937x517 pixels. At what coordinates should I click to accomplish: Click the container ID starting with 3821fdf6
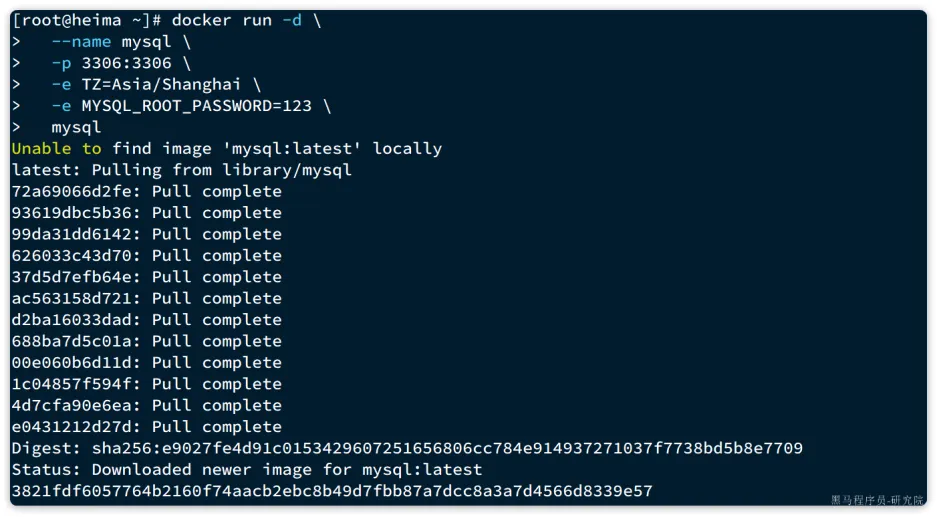point(331,491)
